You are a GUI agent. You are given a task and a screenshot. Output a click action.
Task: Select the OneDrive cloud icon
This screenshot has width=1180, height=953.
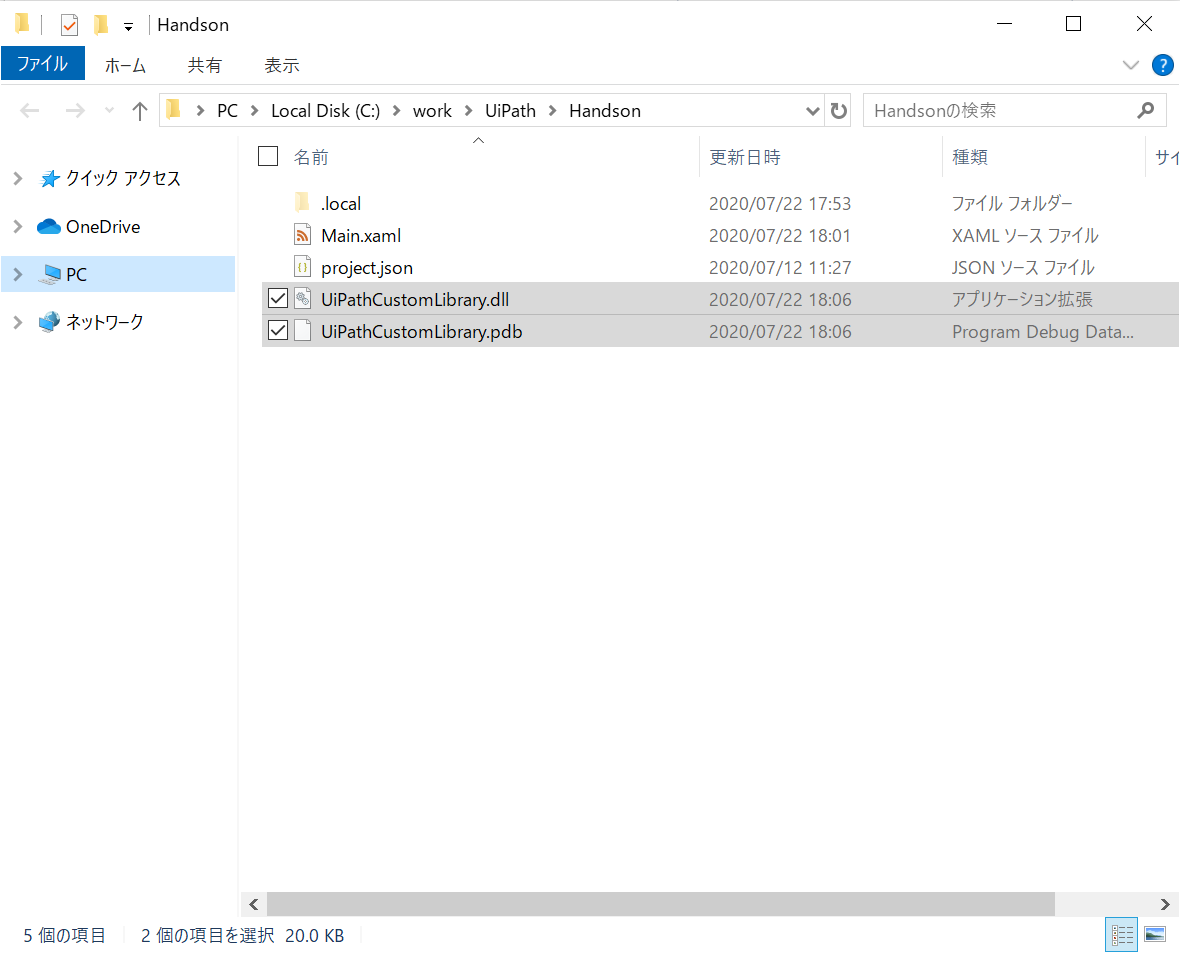point(49,226)
